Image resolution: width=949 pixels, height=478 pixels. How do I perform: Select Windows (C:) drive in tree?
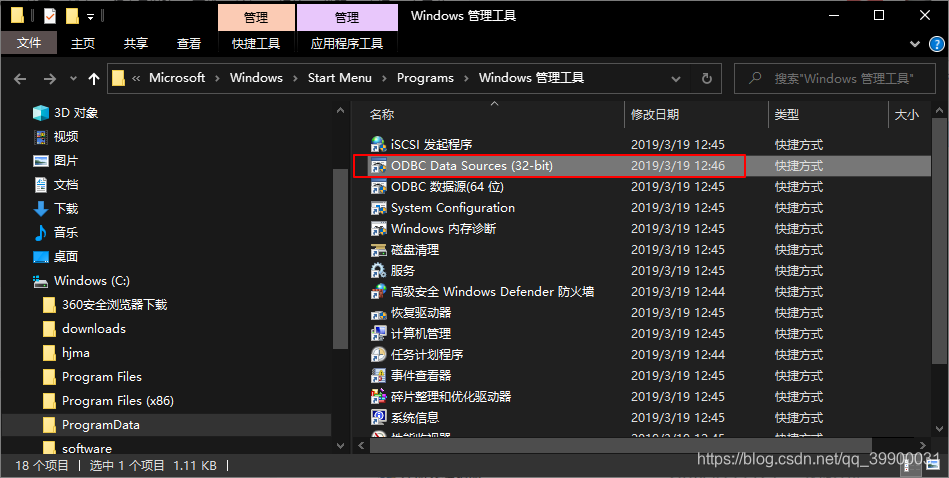pyautogui.click(x=80, y=281)
